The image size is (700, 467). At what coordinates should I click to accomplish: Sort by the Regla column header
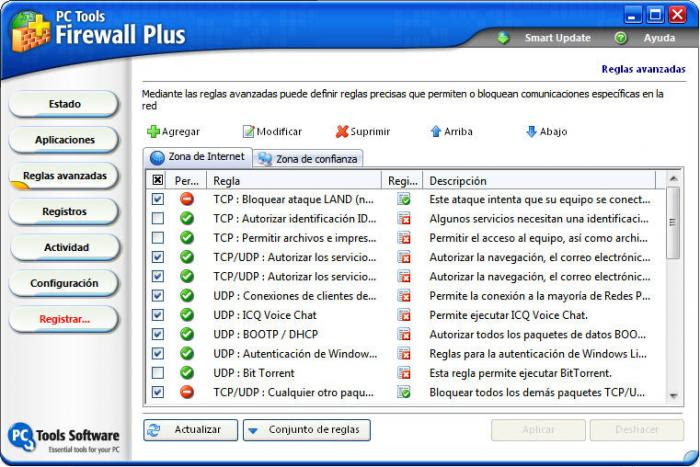pyautogui.click(x=294, y=180)
